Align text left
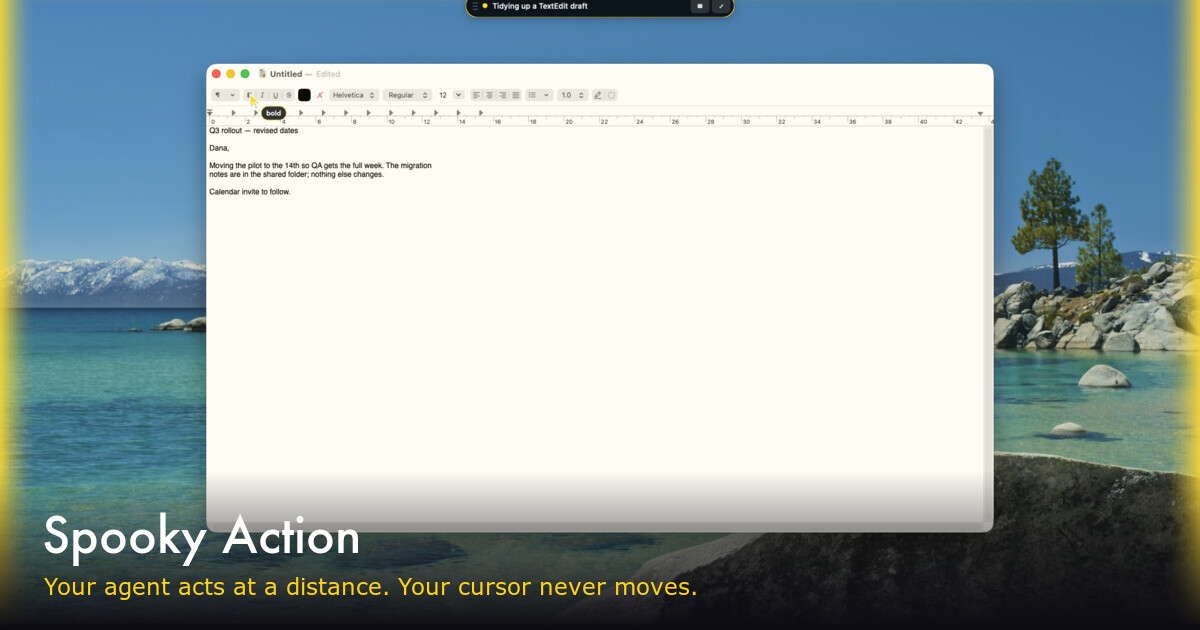 coord(477,95)
